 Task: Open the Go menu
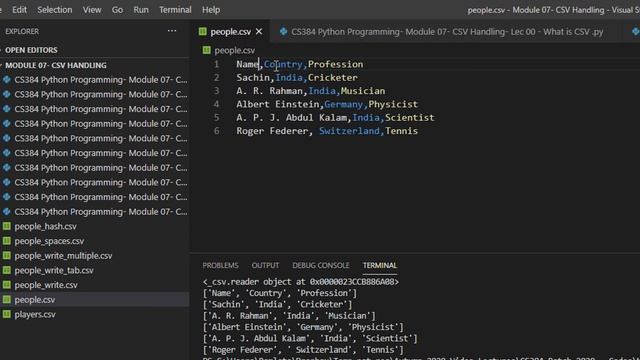coord(117,10)
